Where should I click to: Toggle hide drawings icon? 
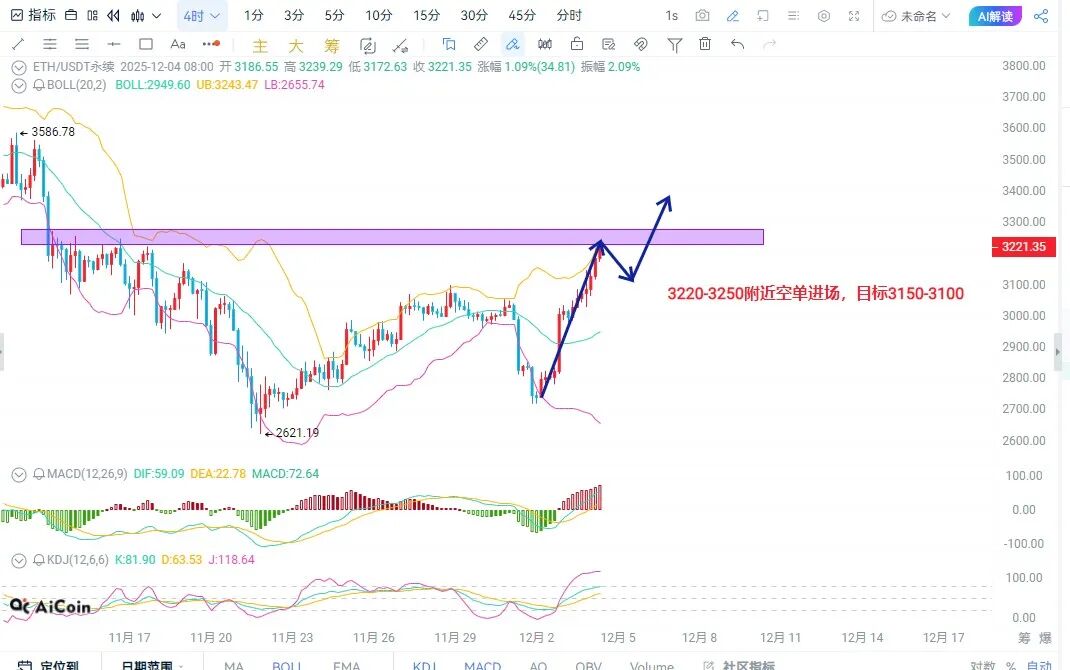pyautogui.click(x=640, y=44)
